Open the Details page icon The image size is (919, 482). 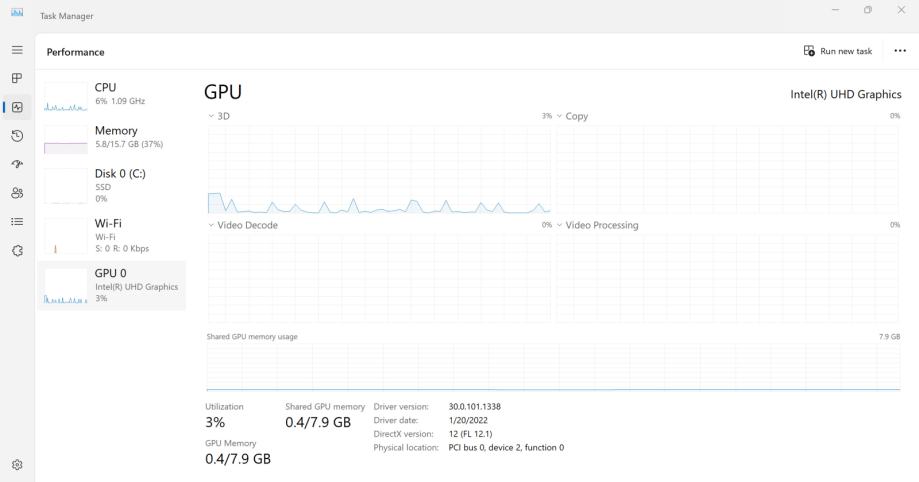pyautogui.click(x=17, y=222)
